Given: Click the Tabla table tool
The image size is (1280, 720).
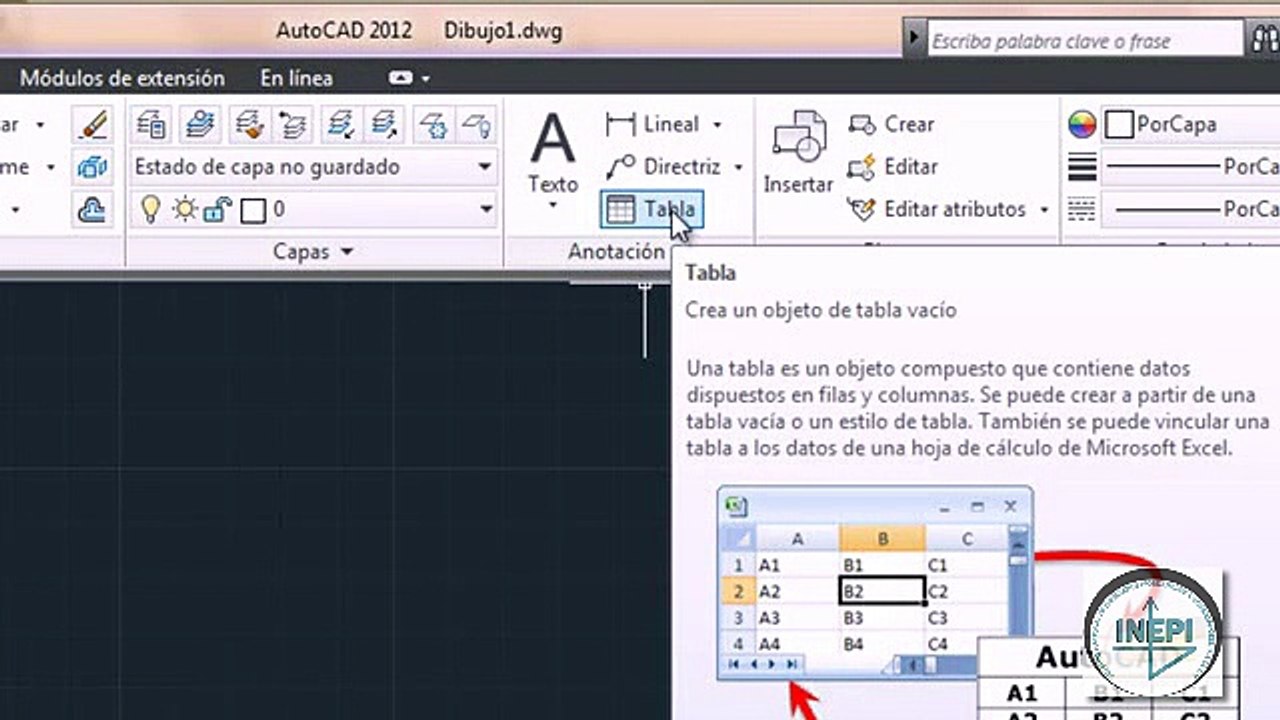Looking at the screenshot, I should pos(652,209).
